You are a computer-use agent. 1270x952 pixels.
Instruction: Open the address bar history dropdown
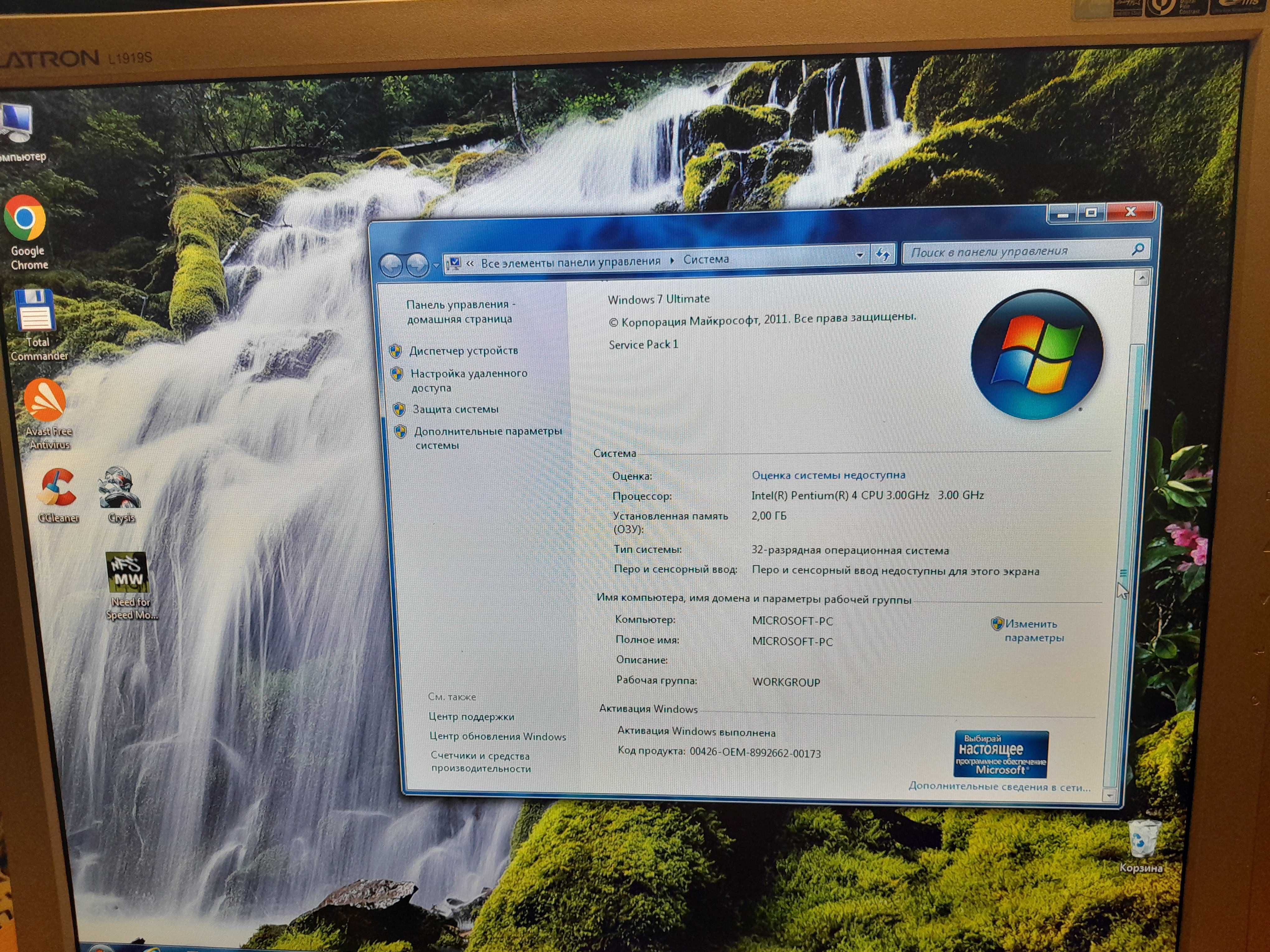point(859,255)
